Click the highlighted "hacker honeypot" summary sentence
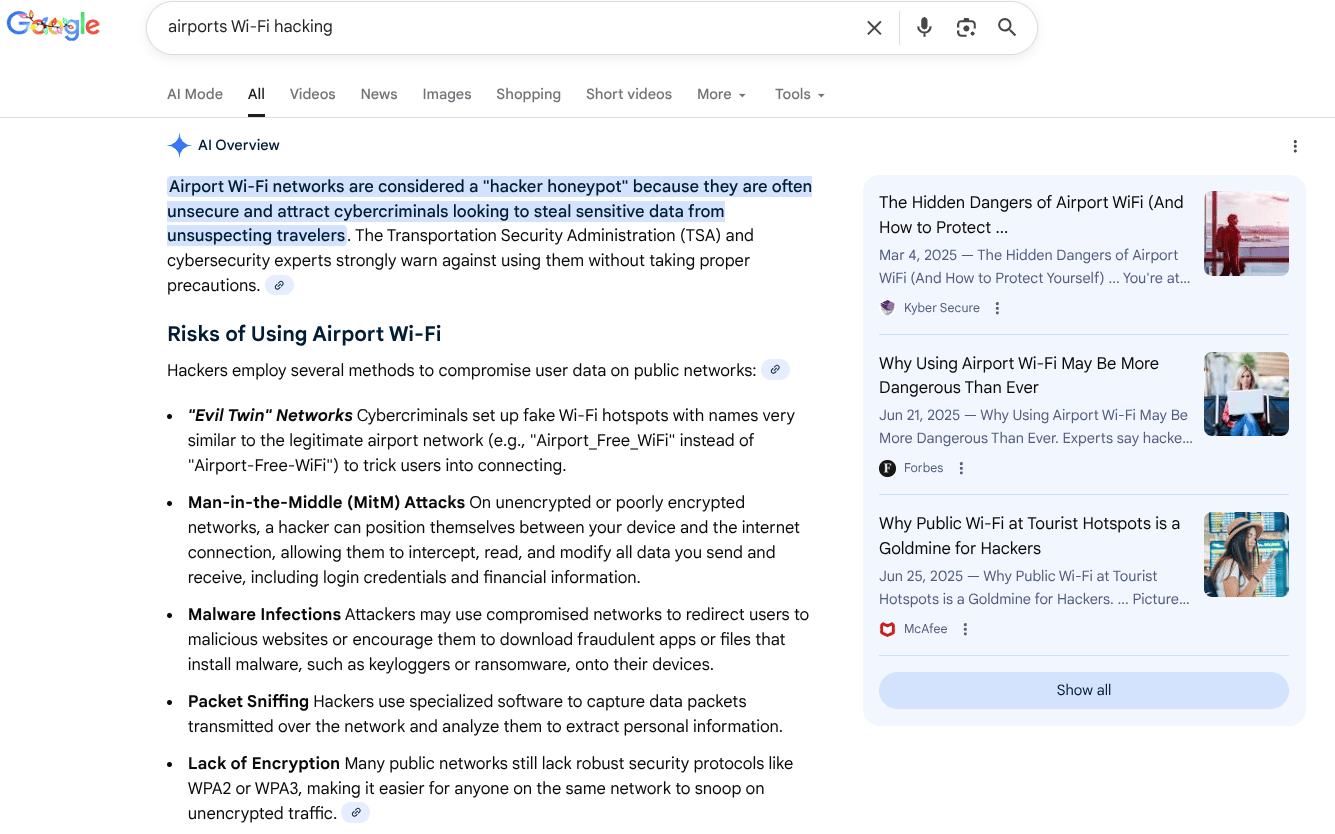This screenshot has height=834, width=1335. (489, 211)
